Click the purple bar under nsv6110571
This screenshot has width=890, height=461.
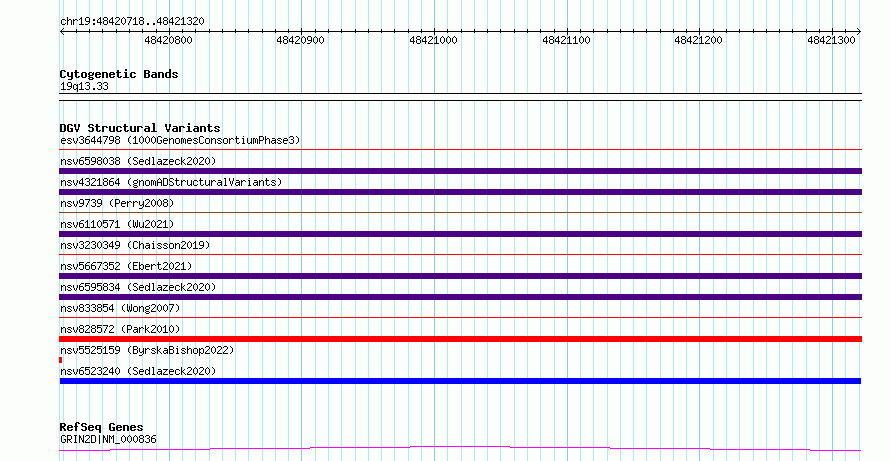460,234
